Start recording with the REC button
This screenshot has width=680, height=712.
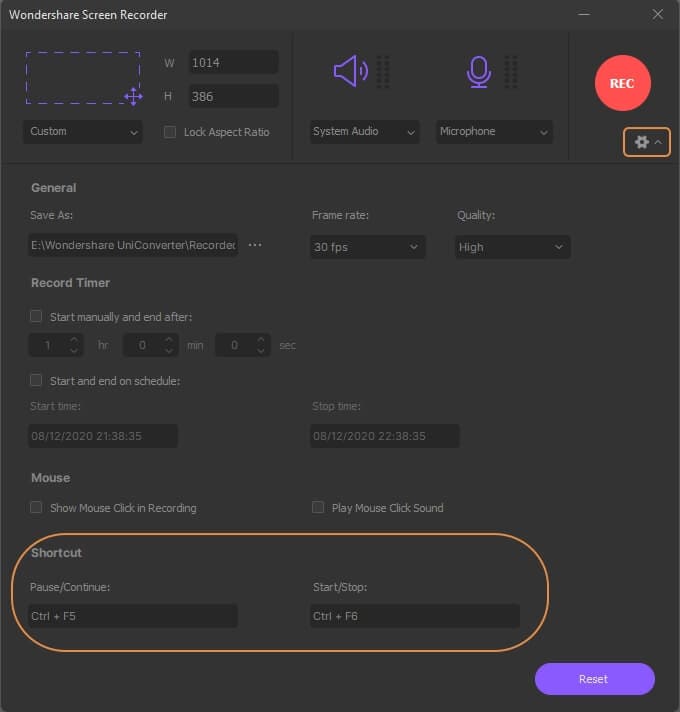623,83
